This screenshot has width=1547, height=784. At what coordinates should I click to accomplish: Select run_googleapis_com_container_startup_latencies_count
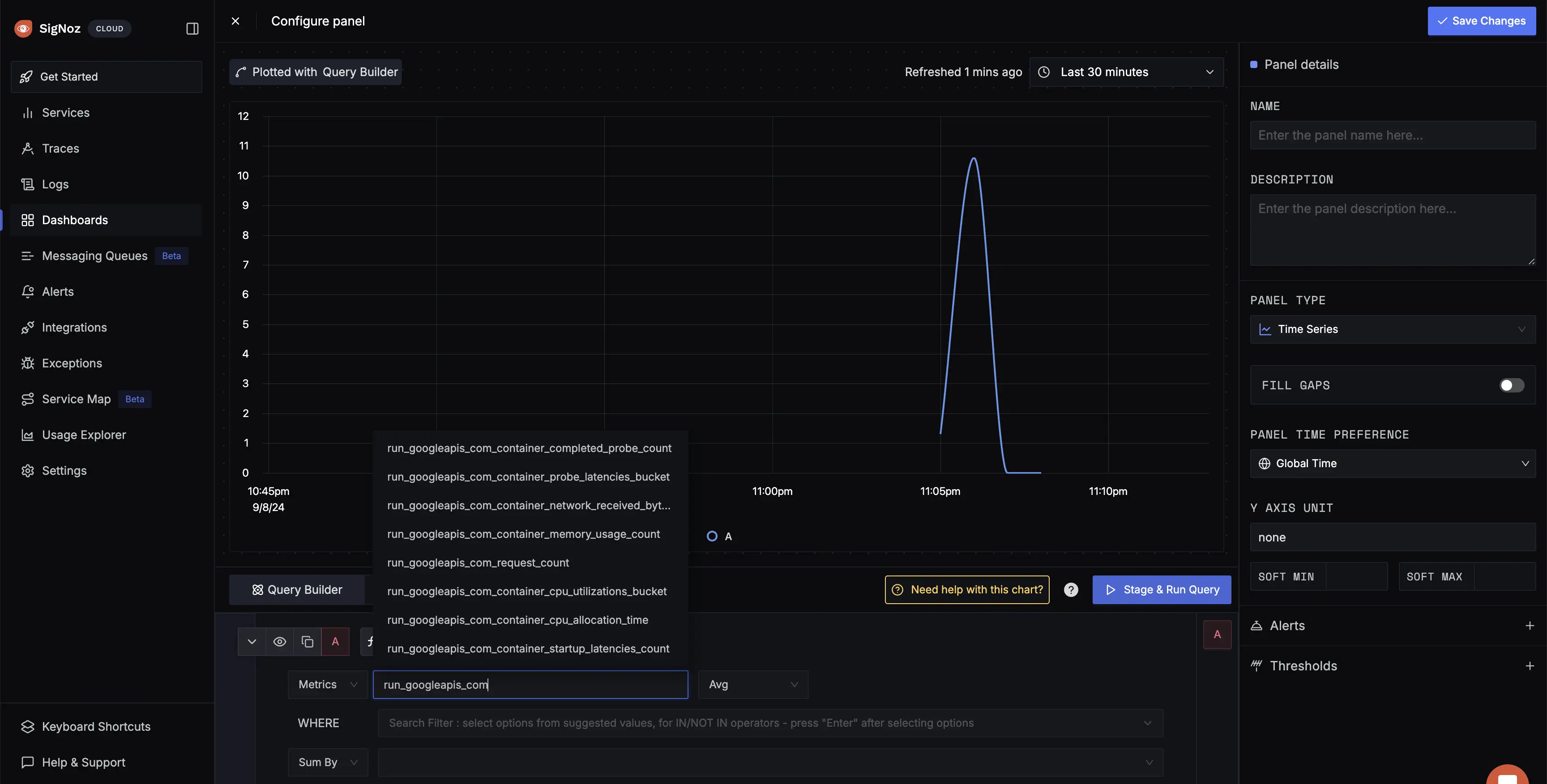(530, 649)
